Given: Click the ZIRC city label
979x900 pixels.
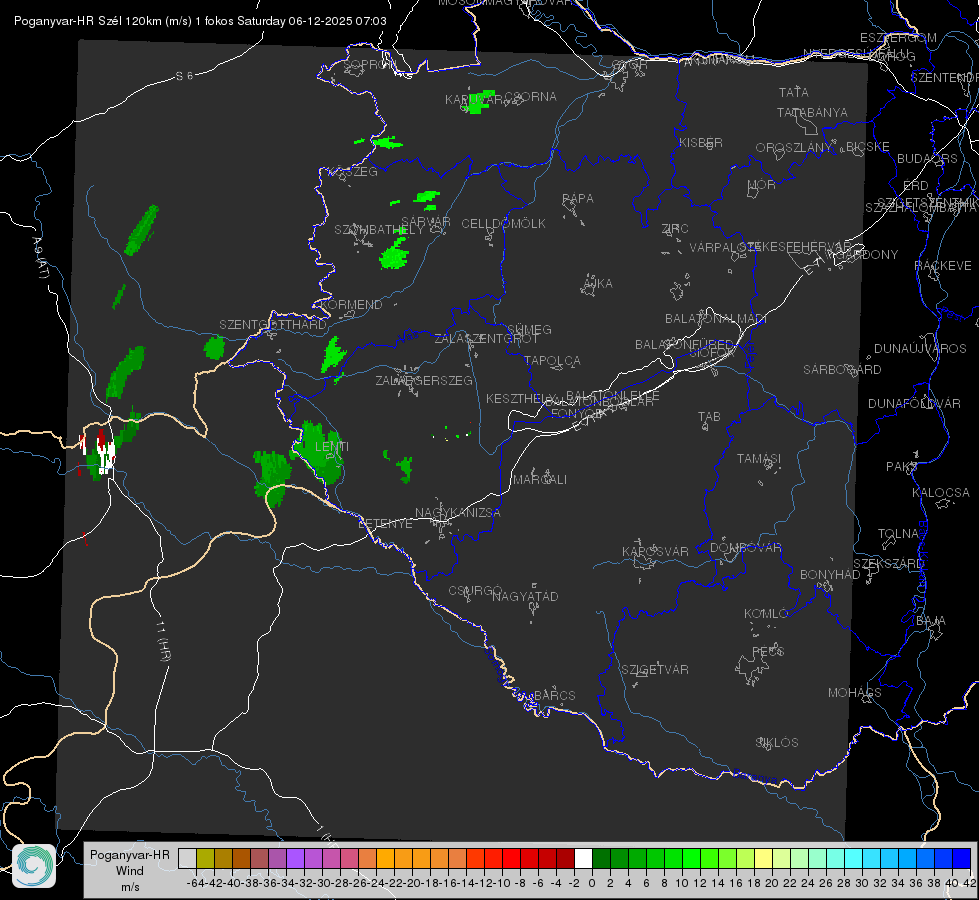Looking at the screenshot, I should tap(675, 228).
